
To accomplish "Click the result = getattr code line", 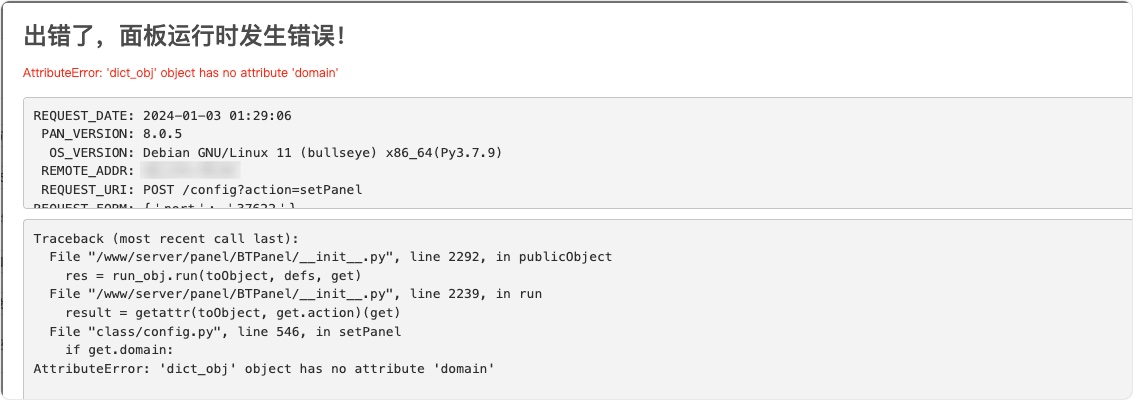I will pos(233,313).
